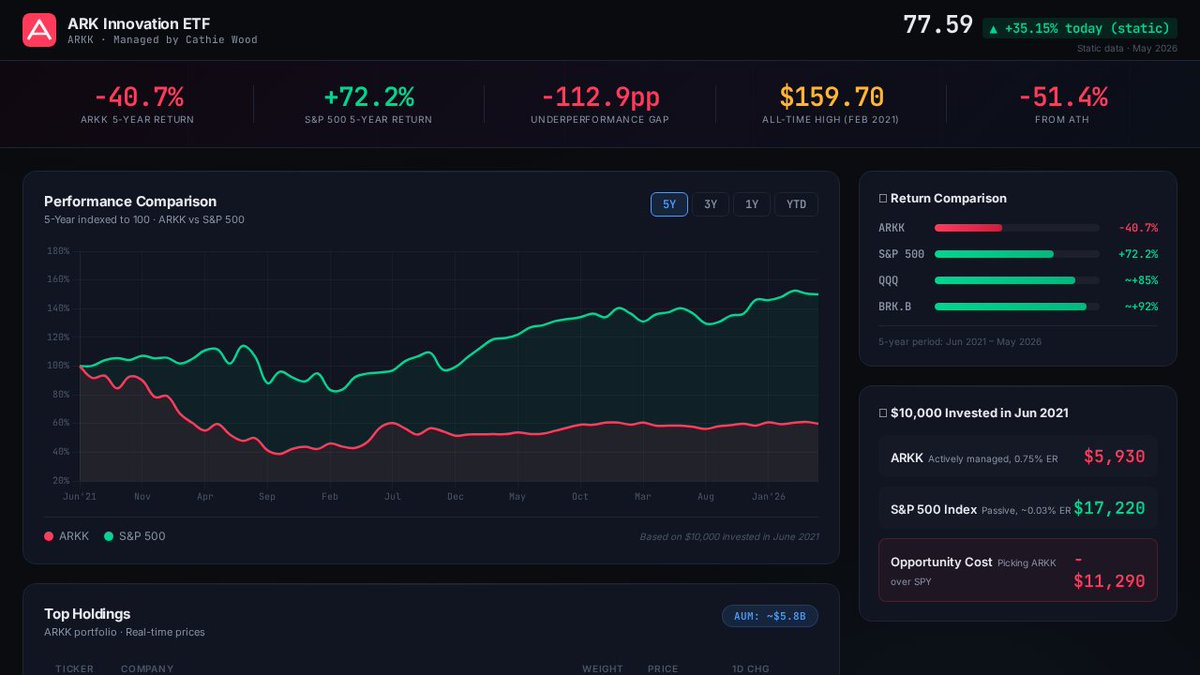Click the AUM ~$5.8B badge
The width and height of the screenshot is (1200, 675).
[x=770, y=616]
